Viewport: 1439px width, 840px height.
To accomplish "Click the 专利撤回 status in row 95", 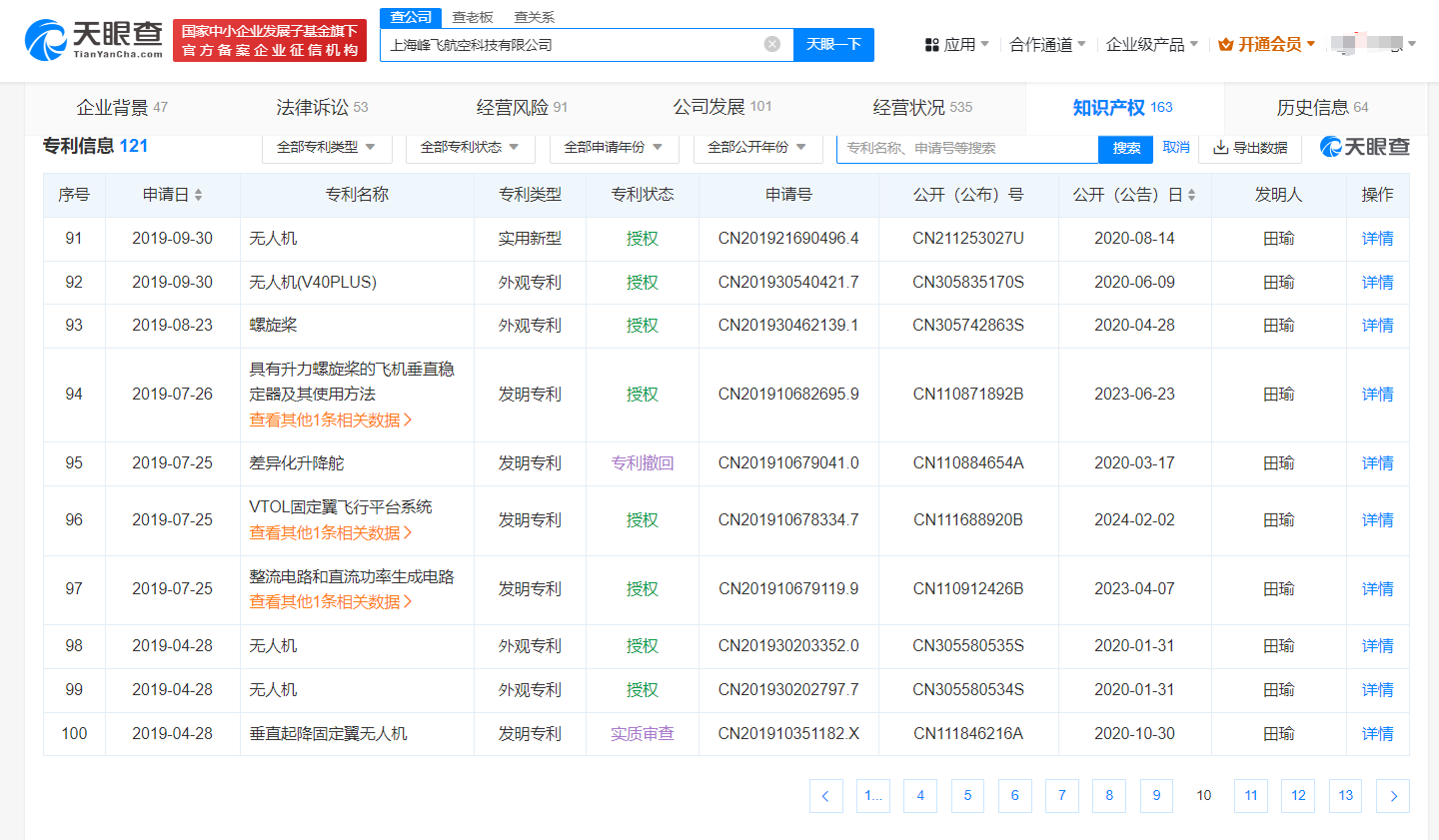I will click(643, 463).
